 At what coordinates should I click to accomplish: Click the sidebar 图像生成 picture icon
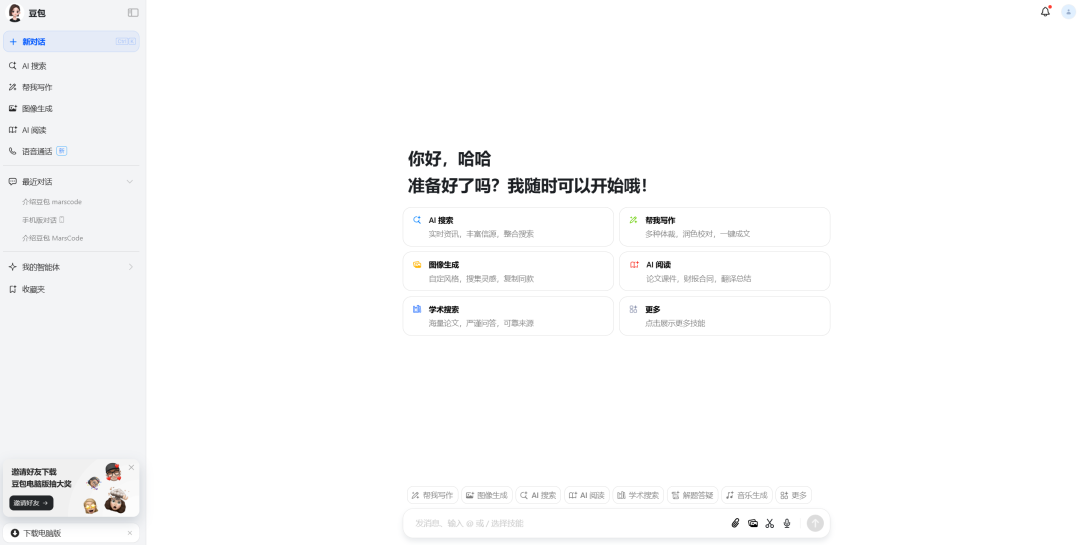(12, 109)
